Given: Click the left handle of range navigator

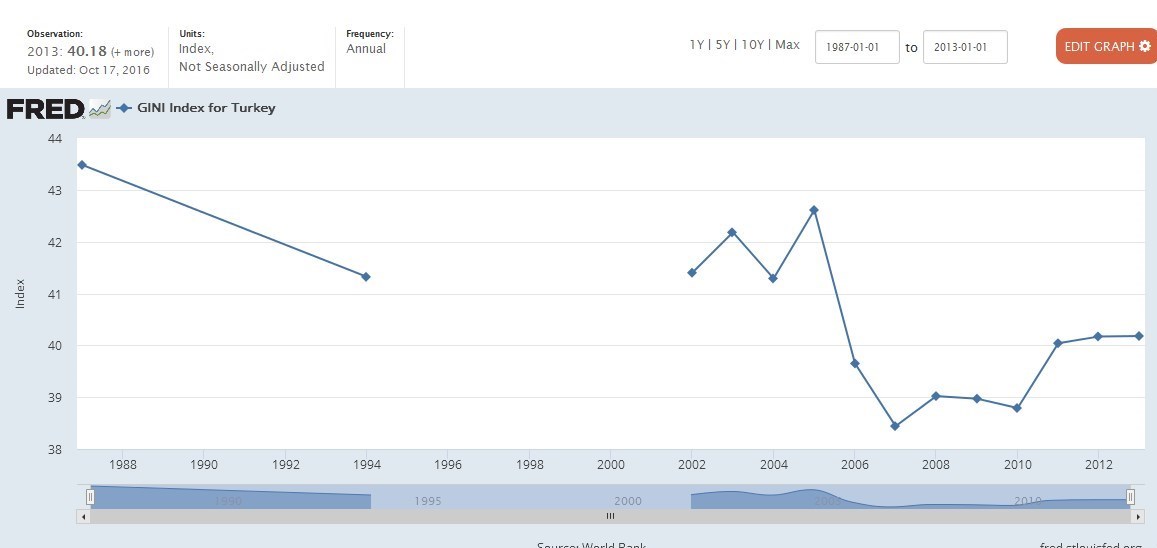Looking at the screenshot, I should [x=90, y=496].
